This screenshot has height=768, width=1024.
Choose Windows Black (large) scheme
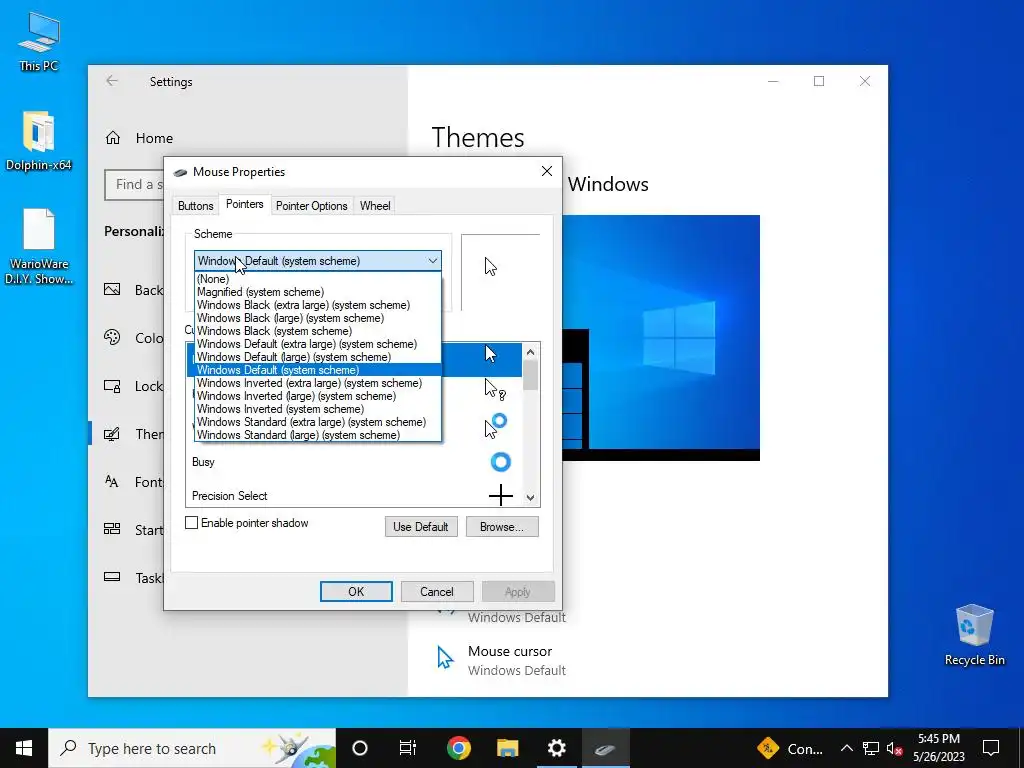pyautogui.click(x=318, y=318)
